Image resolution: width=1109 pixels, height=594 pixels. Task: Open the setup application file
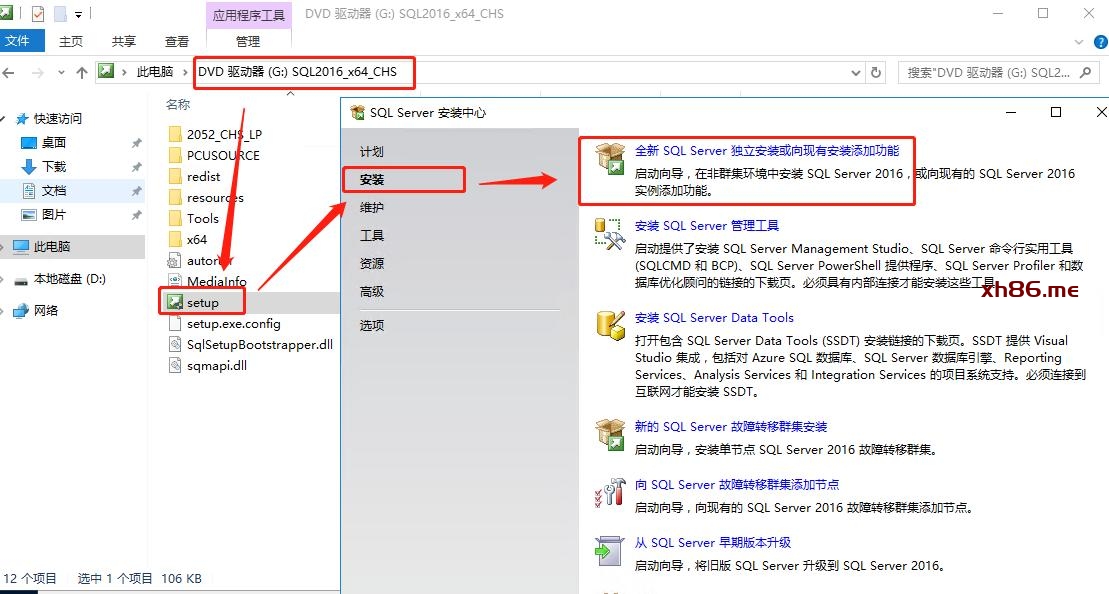(x=202, y=302)
